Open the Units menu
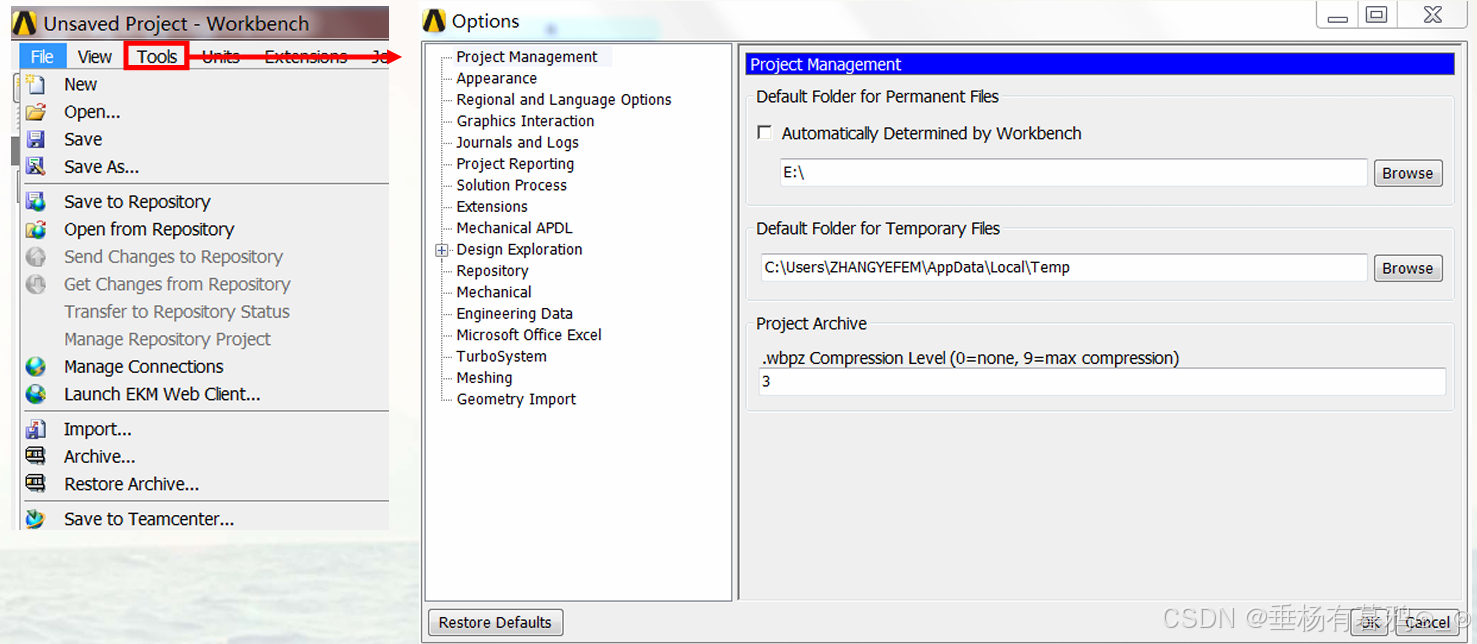The image size is (1477, 644). pyautogui.click(x=221, y=56)
